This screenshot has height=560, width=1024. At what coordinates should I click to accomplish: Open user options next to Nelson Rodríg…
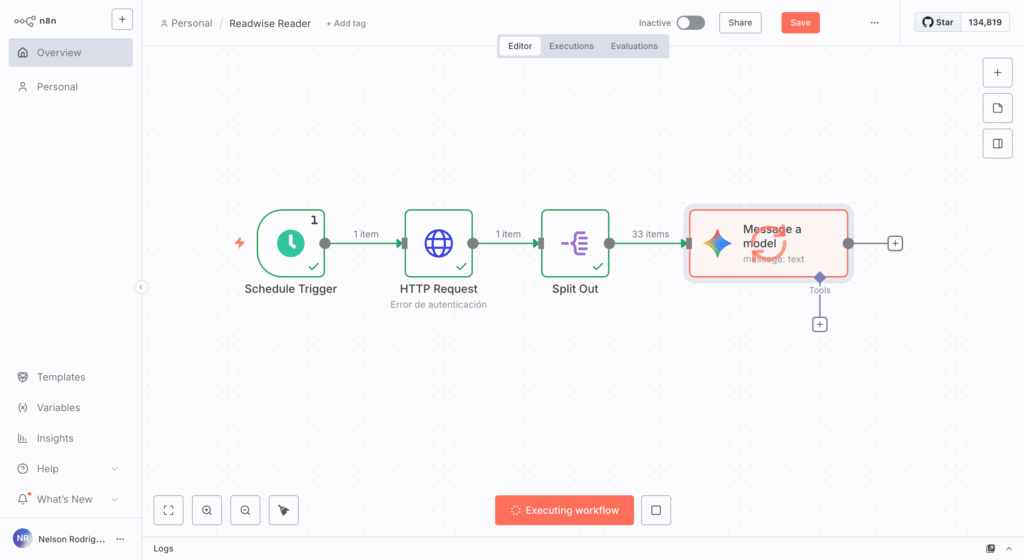coord(120,539)
